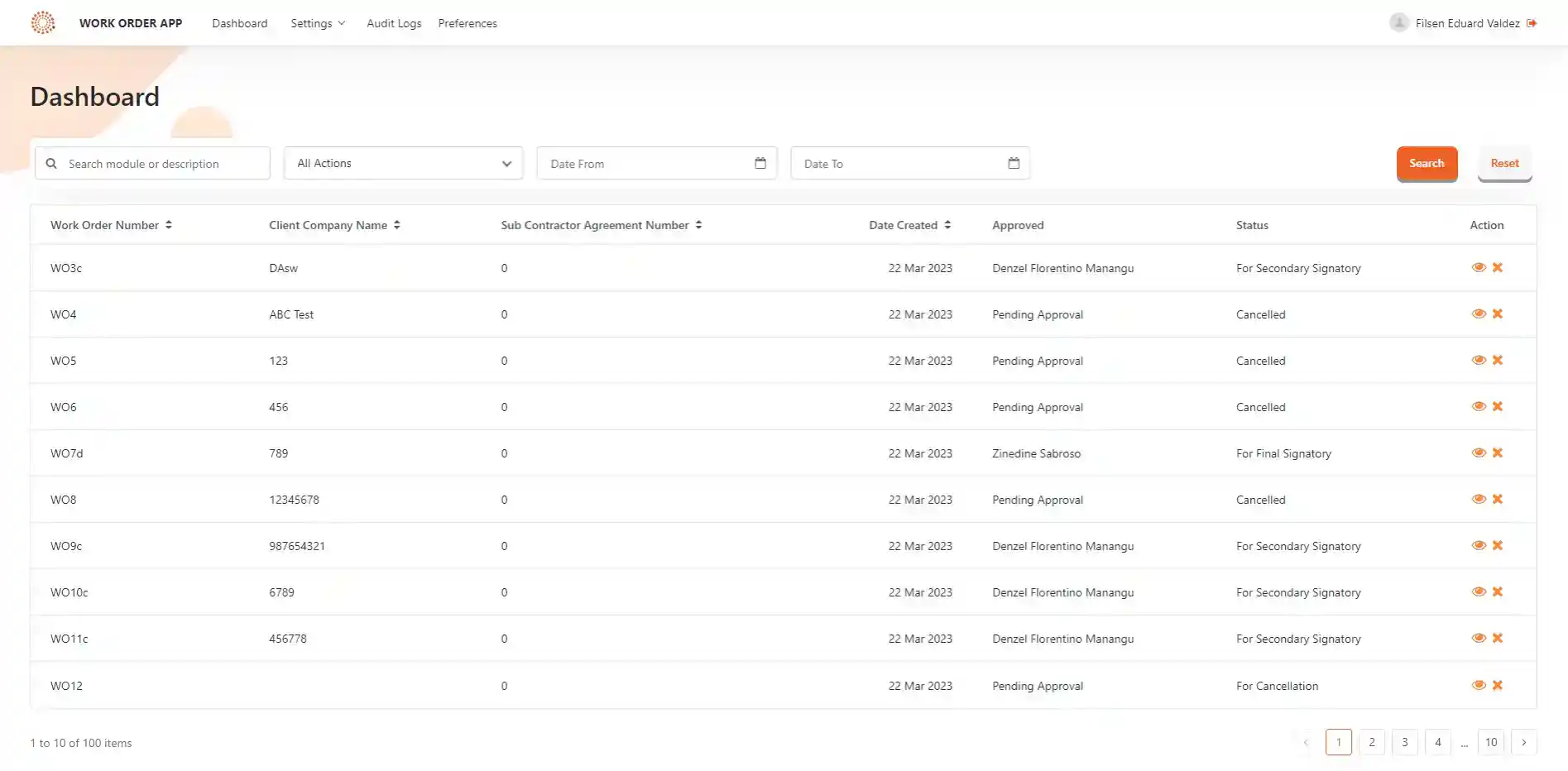Cancel work order WO6 with X icon
The height and width of the screenshot is (771, 1568).
pos(1498,406)
